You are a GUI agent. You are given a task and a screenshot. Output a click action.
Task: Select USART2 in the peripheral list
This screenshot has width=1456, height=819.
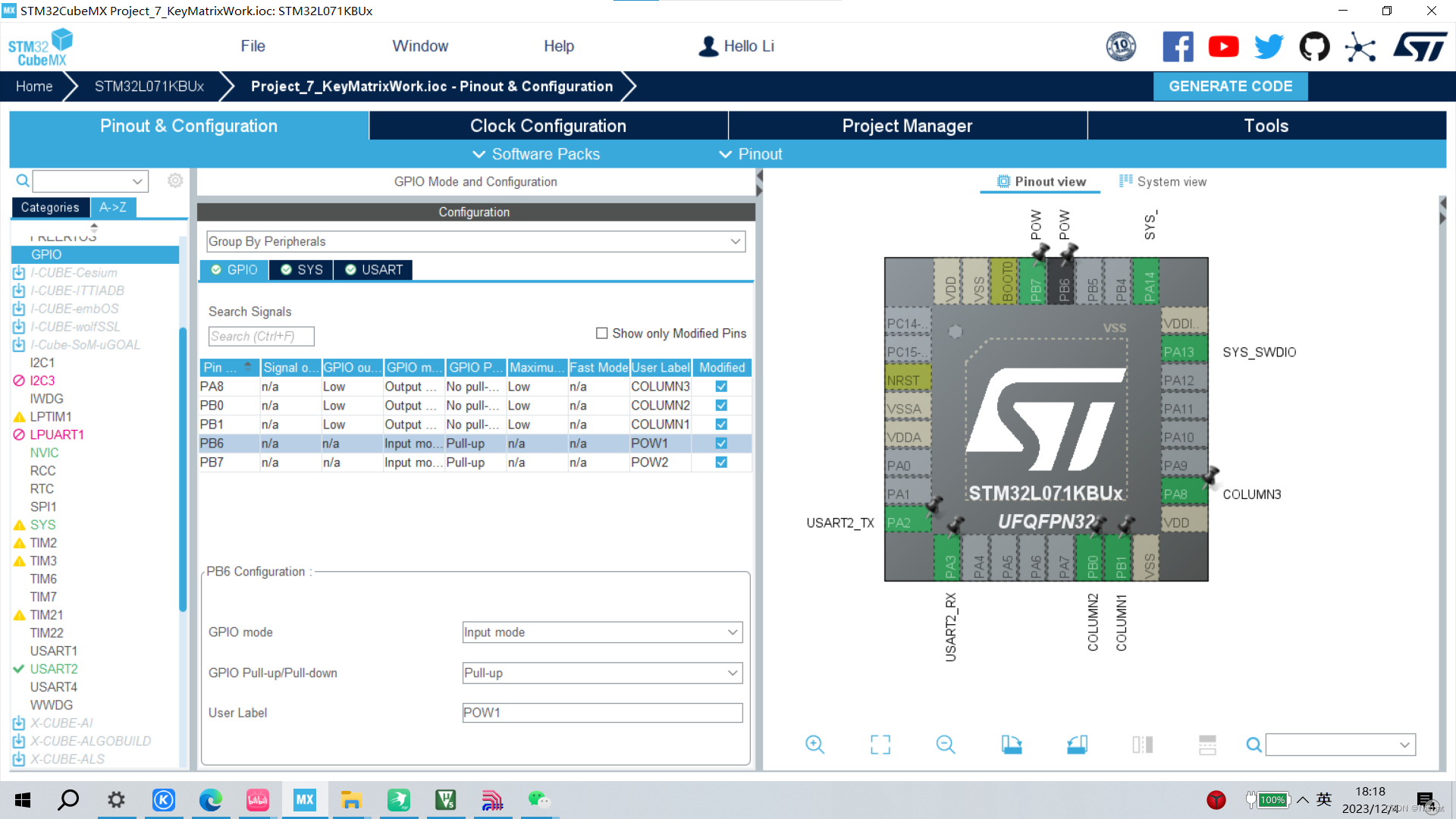[x=54, y=669]
